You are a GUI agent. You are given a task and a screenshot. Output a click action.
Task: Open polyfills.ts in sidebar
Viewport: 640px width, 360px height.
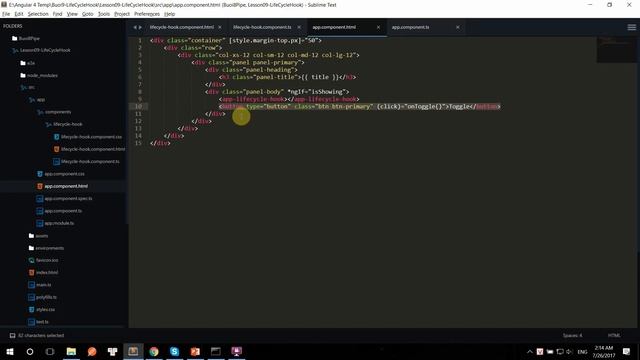pos(46,297)
